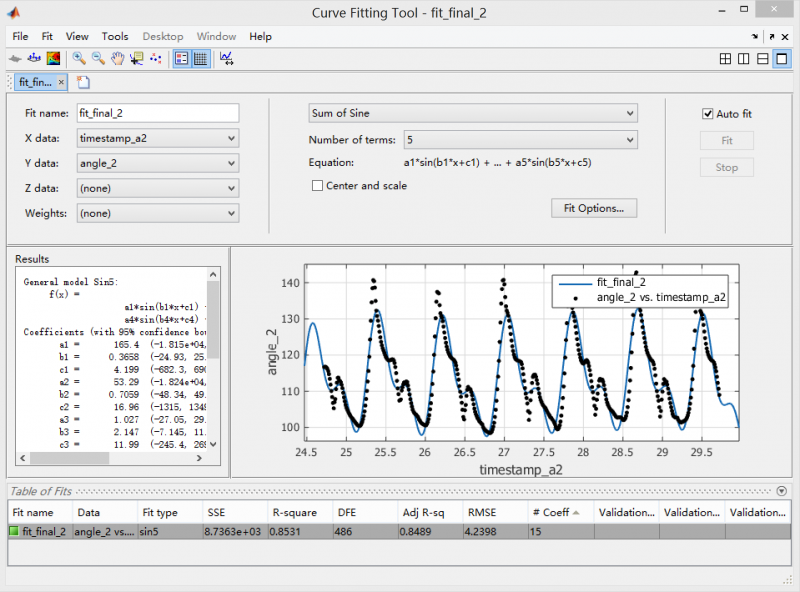Toggle the plot Legend toolbar button
Viewport: 800px width, 592px height.
[x=181, y=59]
